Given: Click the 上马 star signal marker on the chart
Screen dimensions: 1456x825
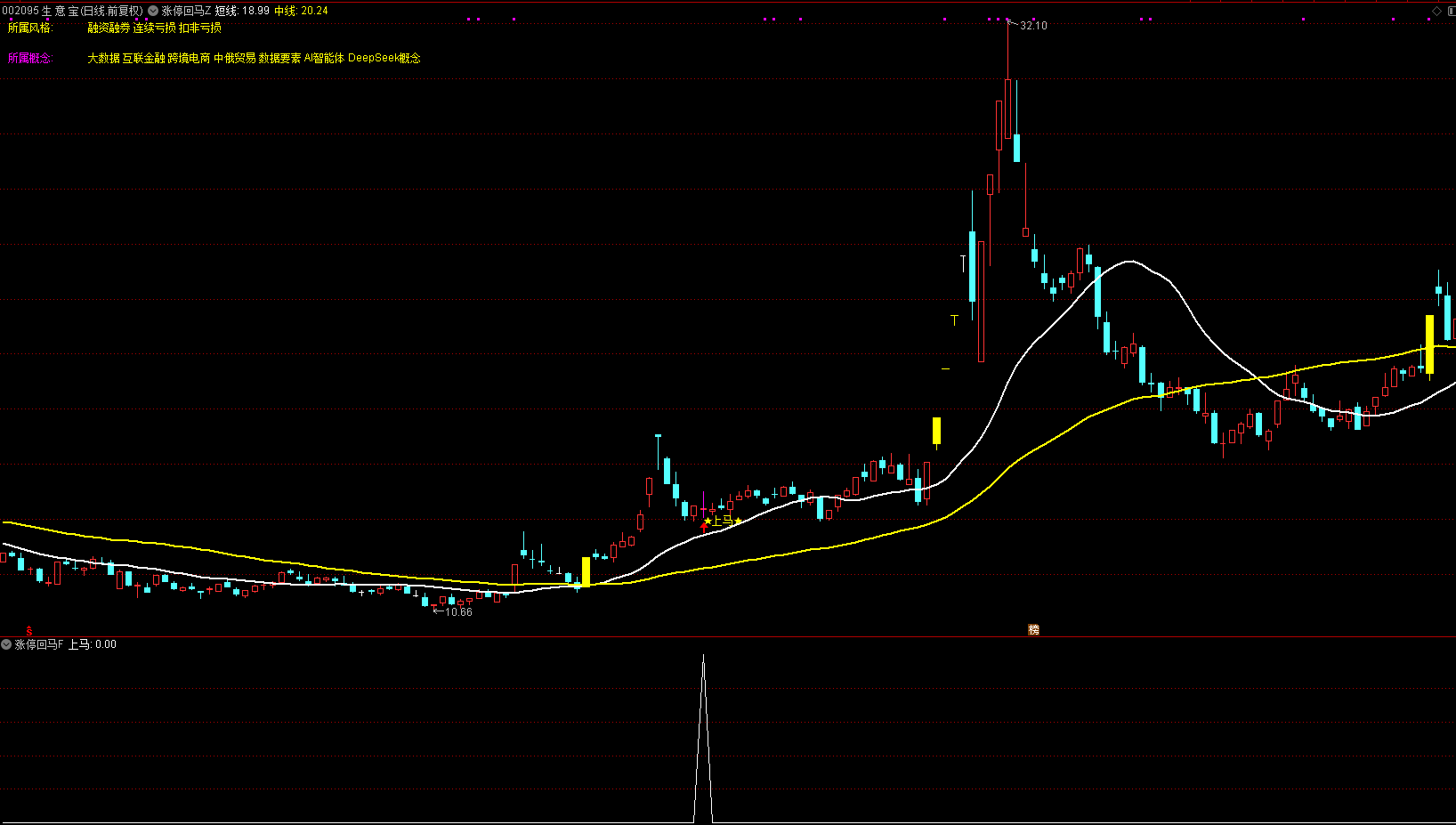Looking at the screenshot, I should (x=723, y=521).
